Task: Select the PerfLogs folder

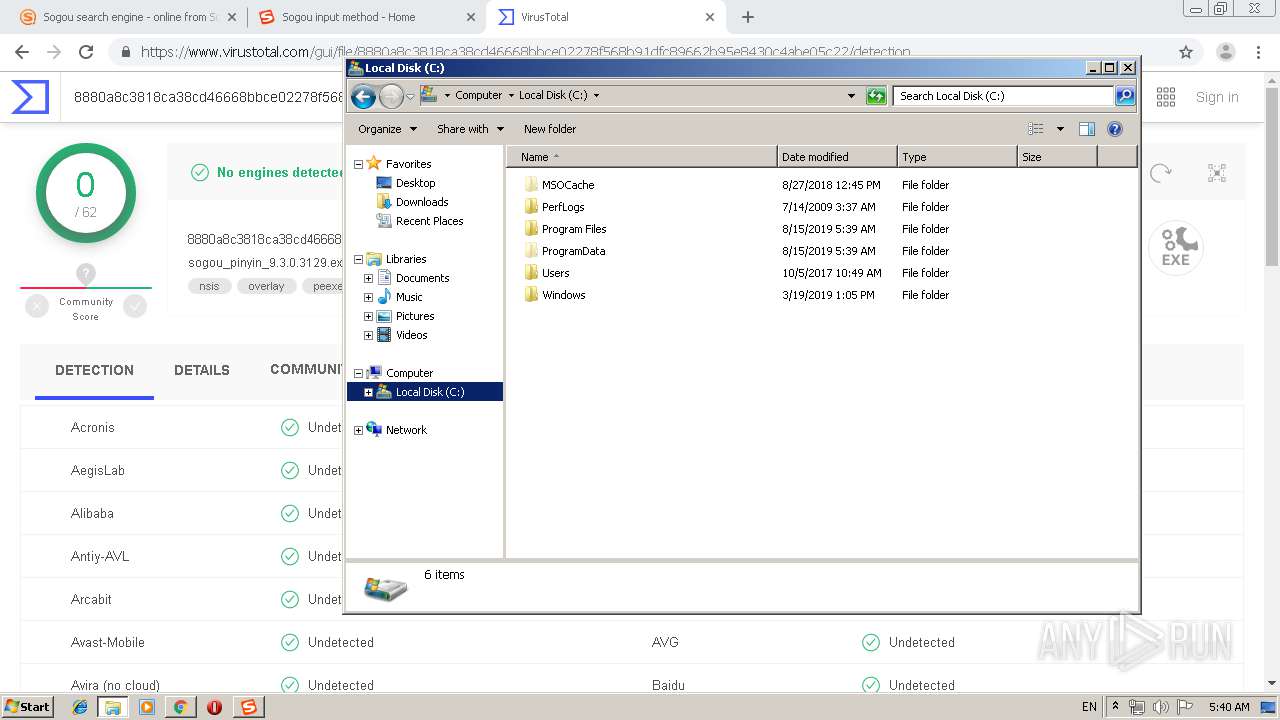Action: click(x=563, y=207)
